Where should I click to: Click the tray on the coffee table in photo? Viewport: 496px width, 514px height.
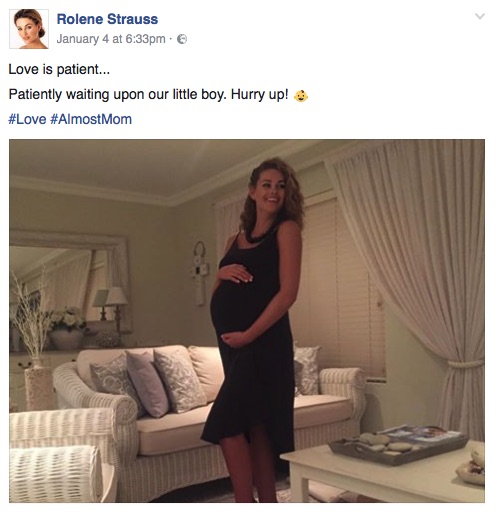398,444
